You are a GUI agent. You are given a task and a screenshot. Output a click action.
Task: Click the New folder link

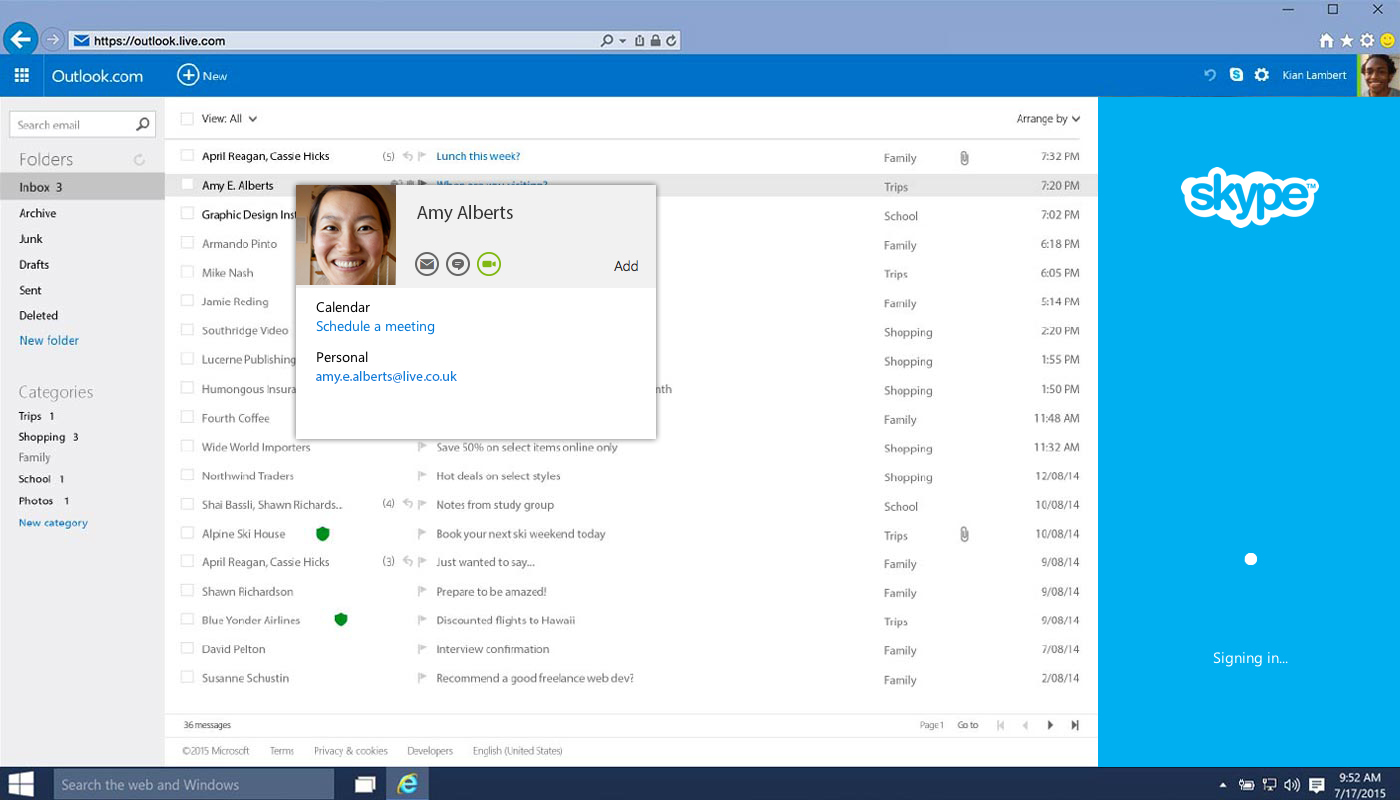coord(49,340)
